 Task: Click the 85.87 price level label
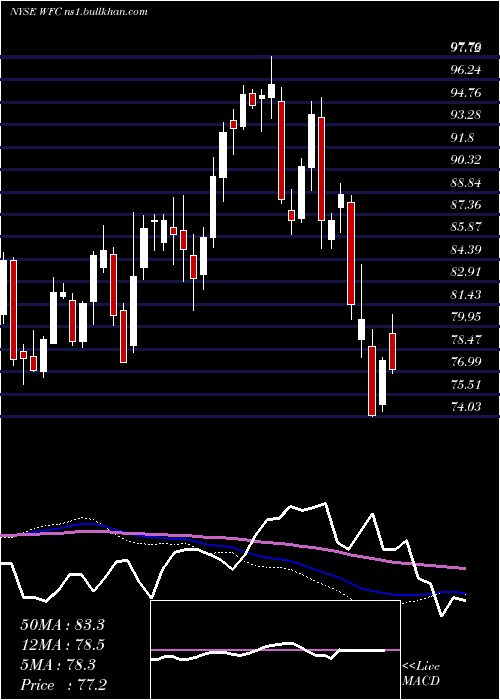466,227
